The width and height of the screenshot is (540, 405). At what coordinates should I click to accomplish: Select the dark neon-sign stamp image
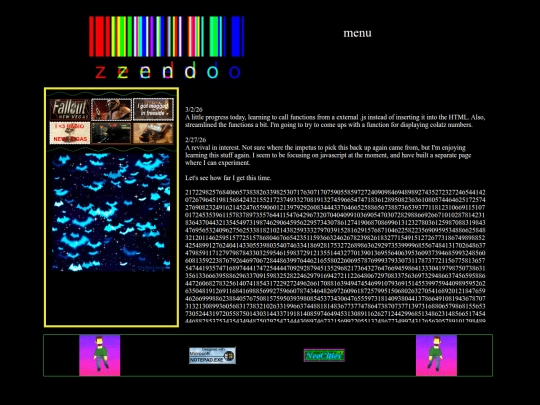(112, 133)
